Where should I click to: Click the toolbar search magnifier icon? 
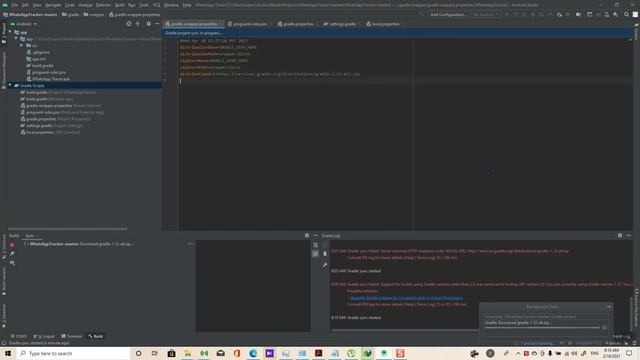tap(627, 14)
